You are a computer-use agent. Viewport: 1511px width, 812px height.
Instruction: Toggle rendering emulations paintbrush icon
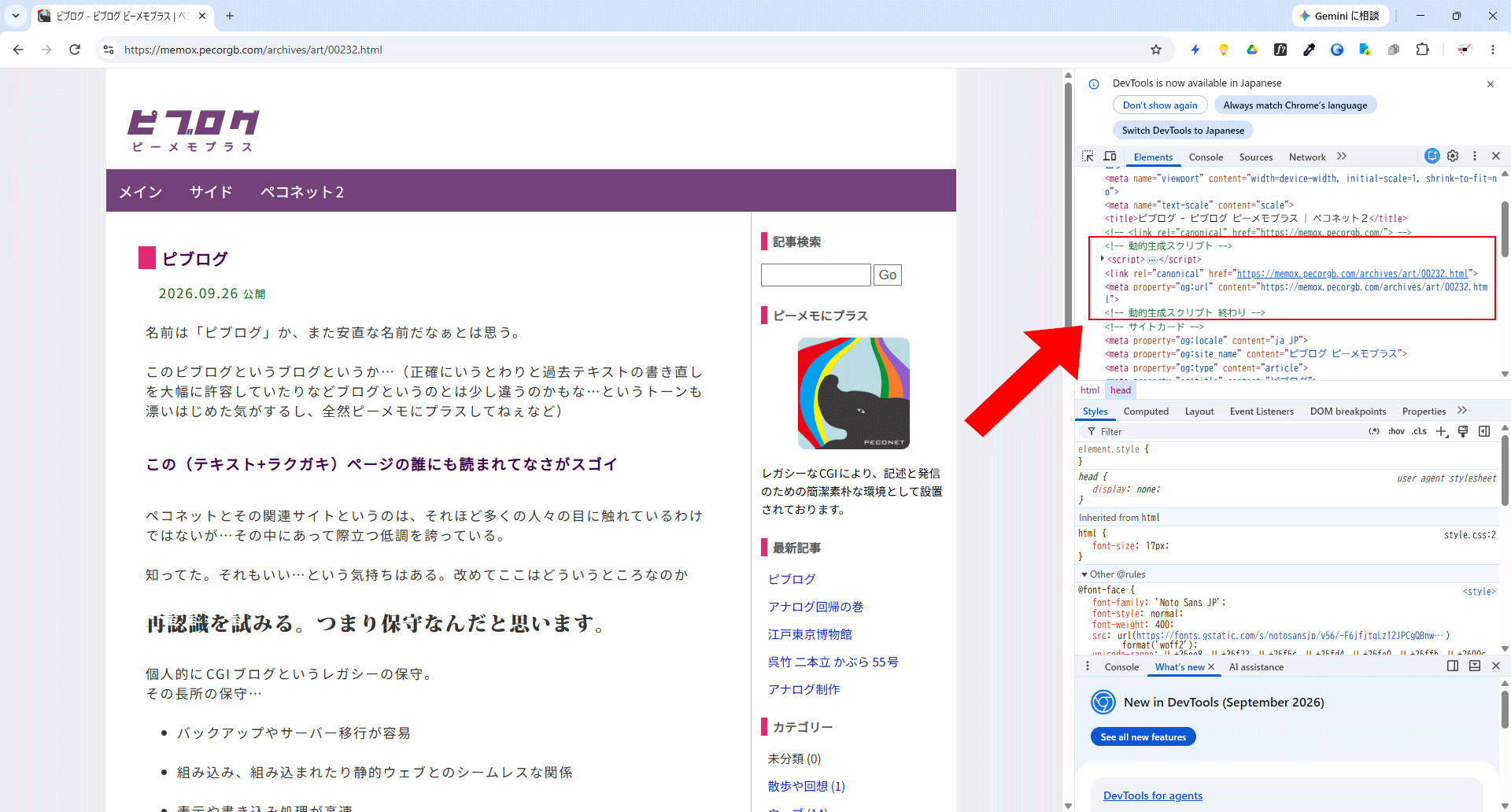point(1463,431)
